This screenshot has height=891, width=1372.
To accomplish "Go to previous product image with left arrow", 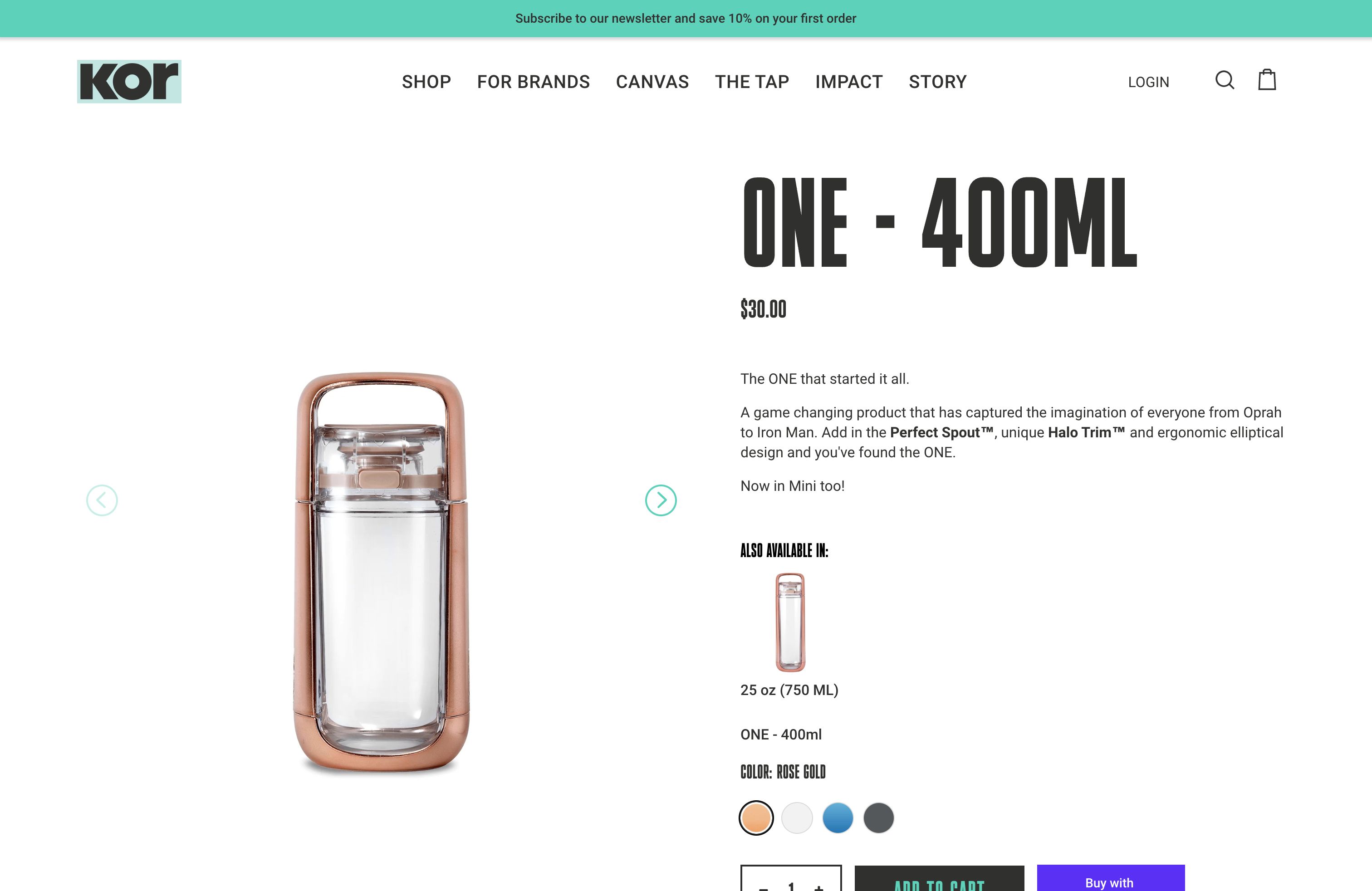I will coord(102,500).
